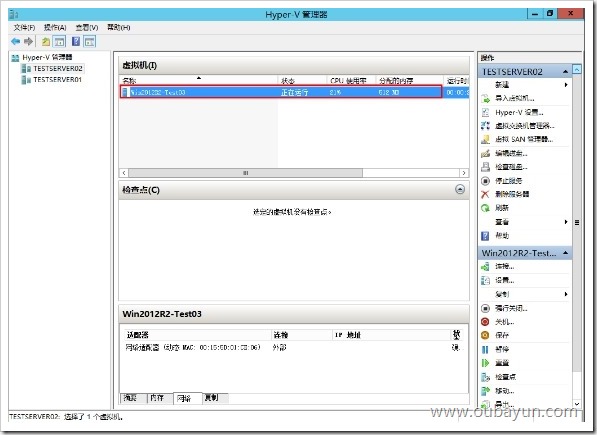Open 查看(V) menu
Viewport: 597px width, 435px height.
(87, 27)
